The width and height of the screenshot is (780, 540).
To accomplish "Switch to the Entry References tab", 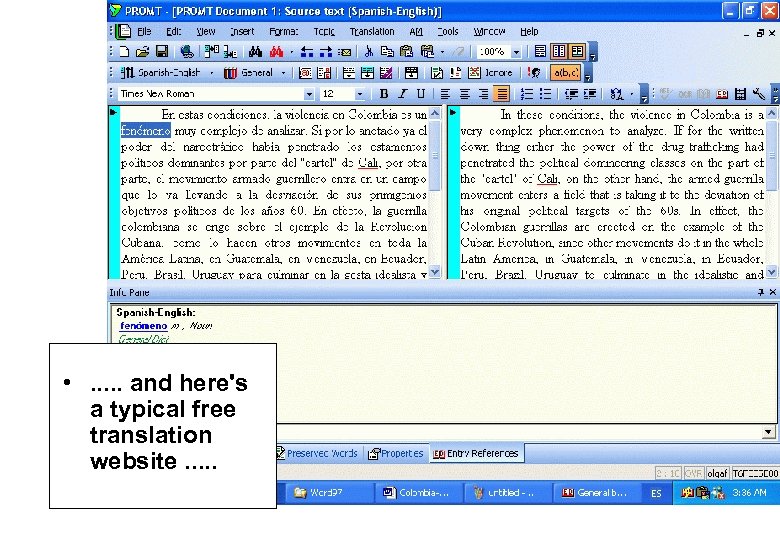I will [476, 453].
